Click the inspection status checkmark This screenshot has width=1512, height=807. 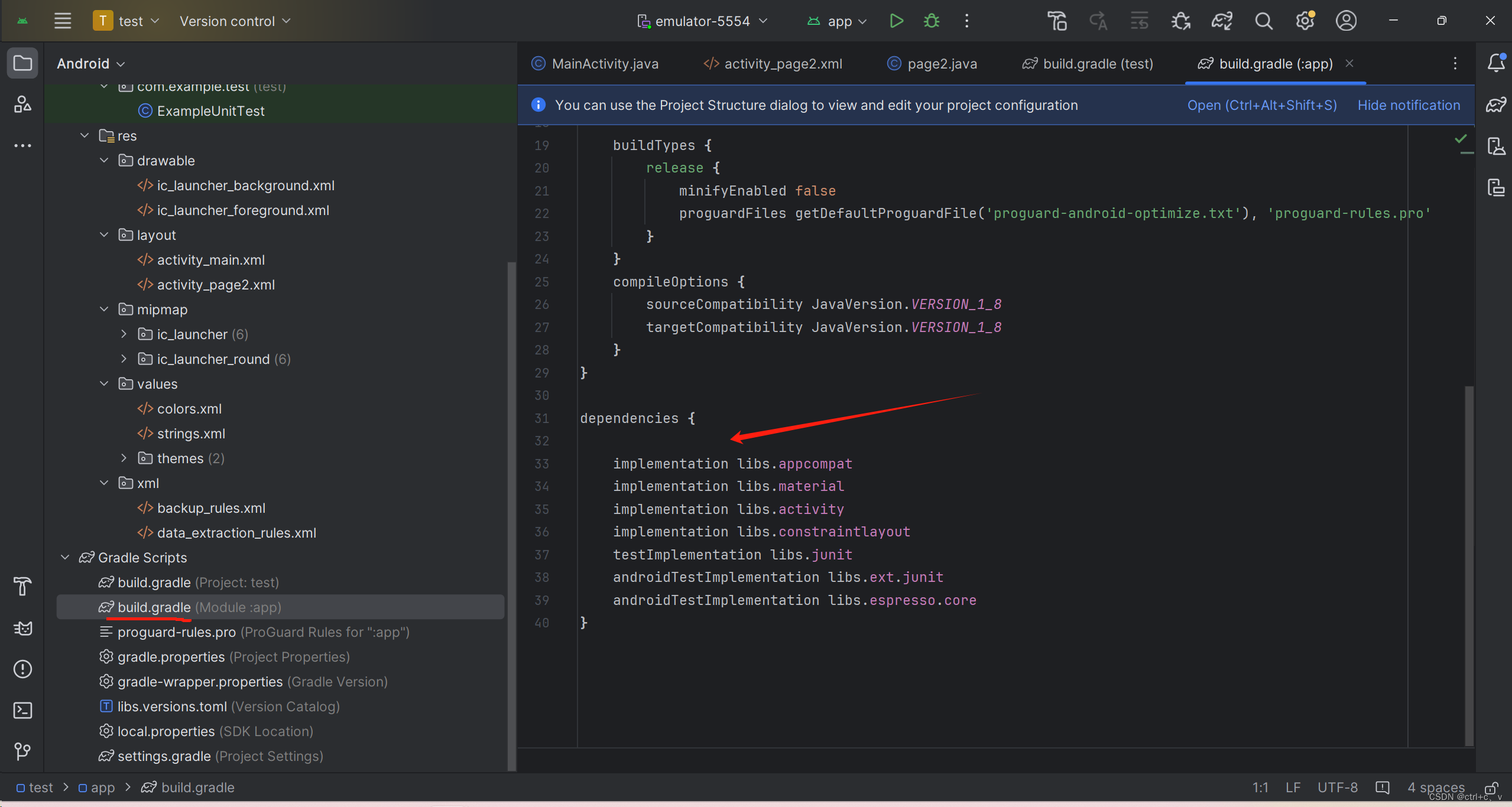click(1461, 139)
